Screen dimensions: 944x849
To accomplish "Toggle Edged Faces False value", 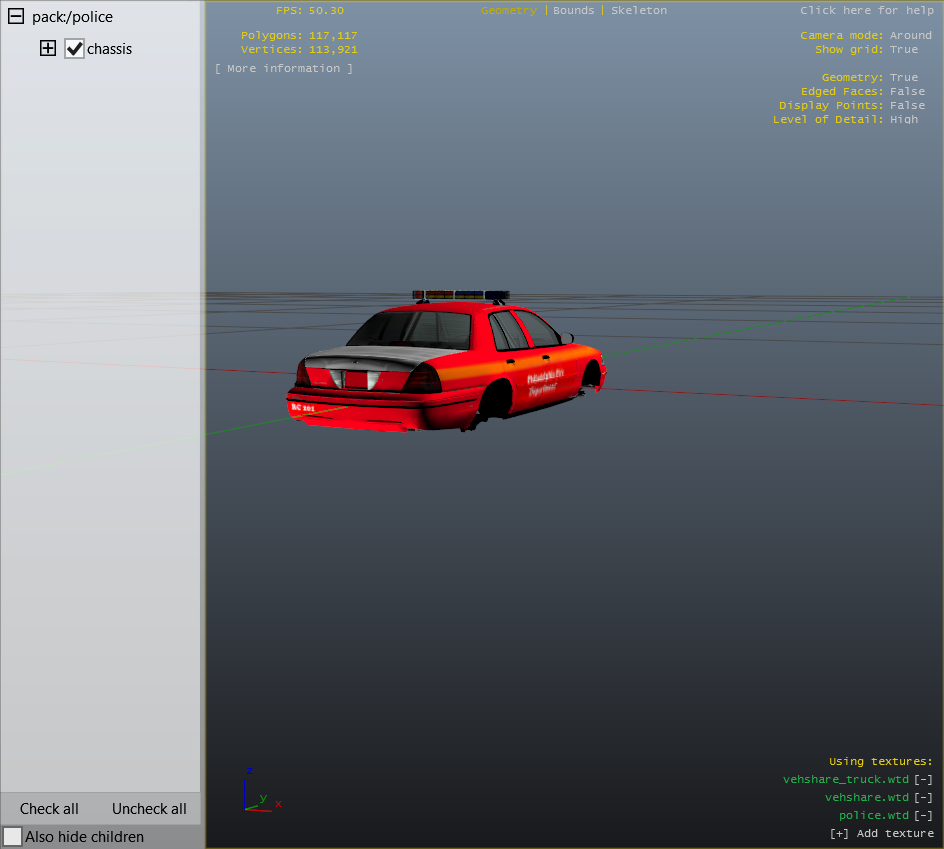I will [x=907, y=91].
